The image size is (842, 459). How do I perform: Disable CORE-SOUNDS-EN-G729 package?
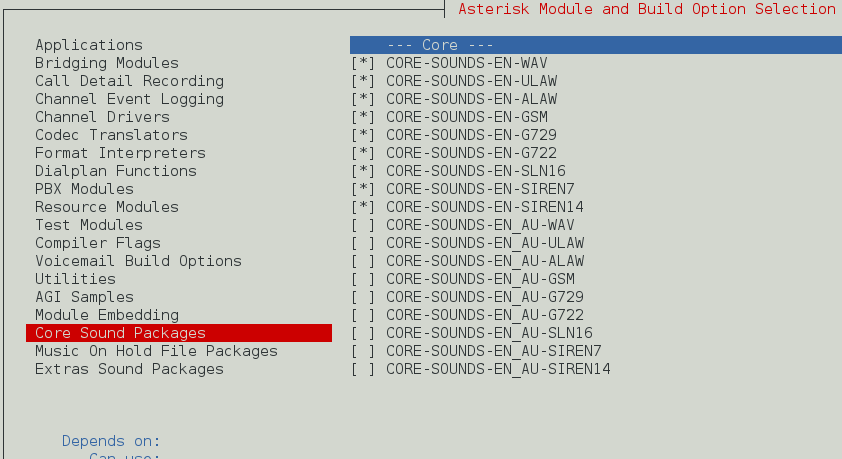363,135
